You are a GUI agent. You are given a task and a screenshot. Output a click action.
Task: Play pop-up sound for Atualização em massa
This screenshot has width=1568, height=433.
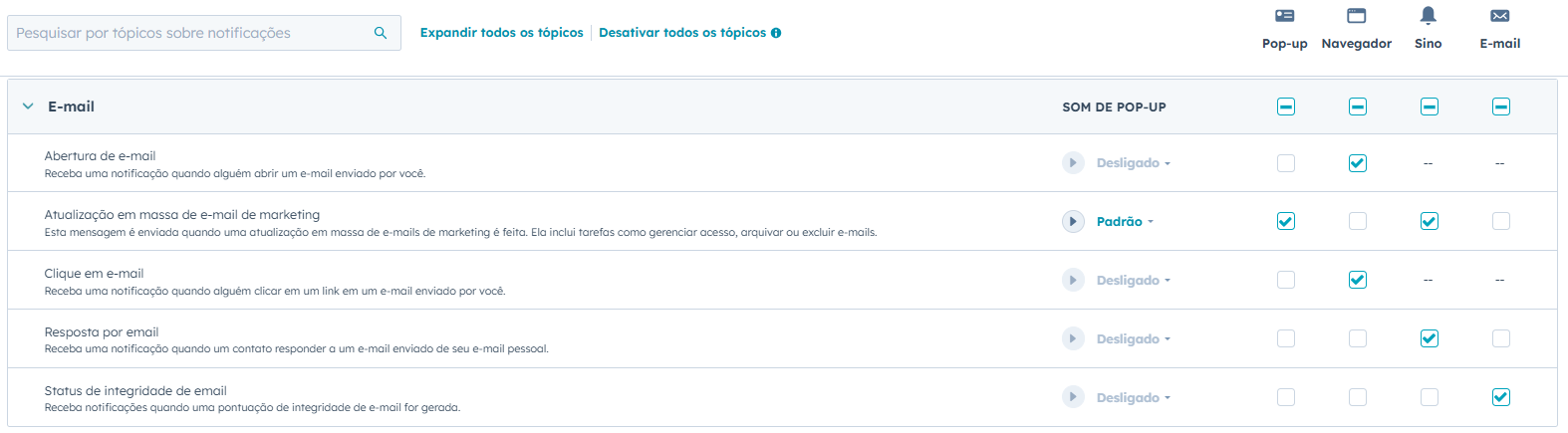coord(1073,221)
